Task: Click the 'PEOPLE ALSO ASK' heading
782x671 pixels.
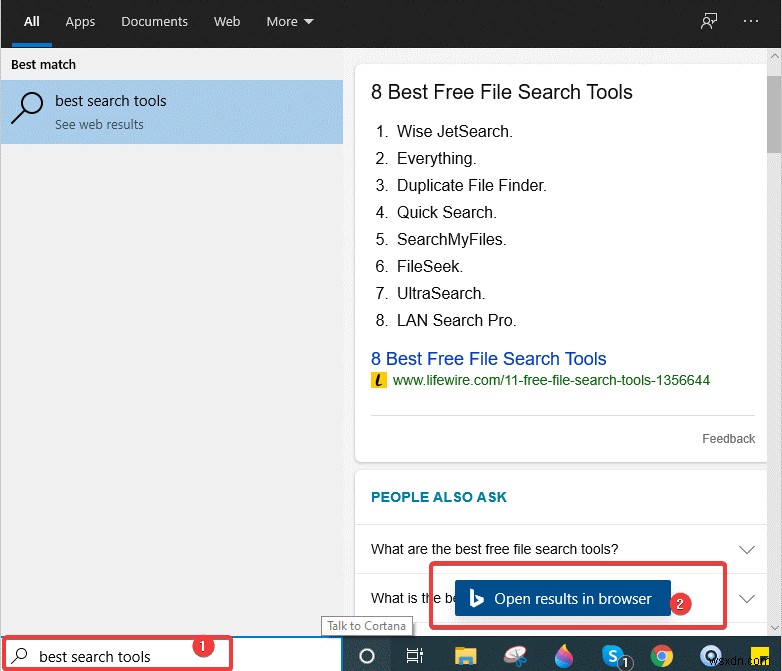Action: (x=439, y=497)
